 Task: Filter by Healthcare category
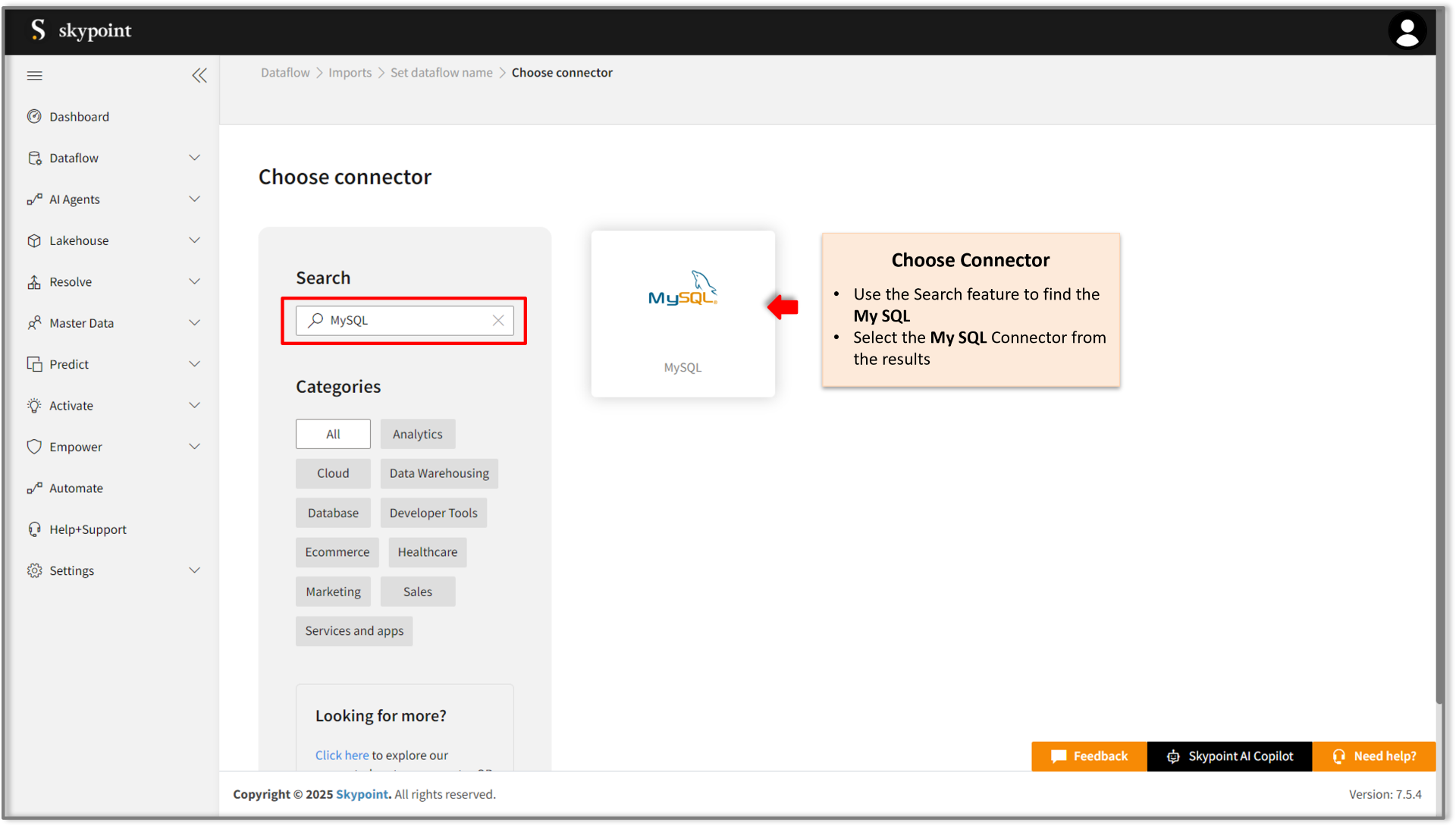[x=427, y=552]
